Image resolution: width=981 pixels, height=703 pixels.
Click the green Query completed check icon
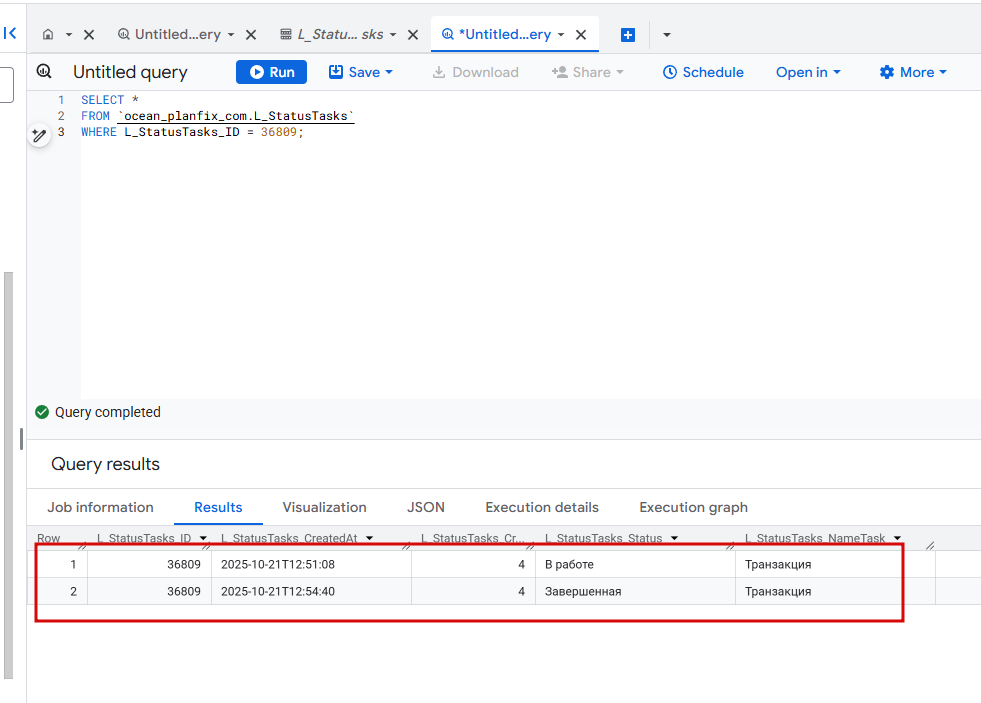coord(42,412)
